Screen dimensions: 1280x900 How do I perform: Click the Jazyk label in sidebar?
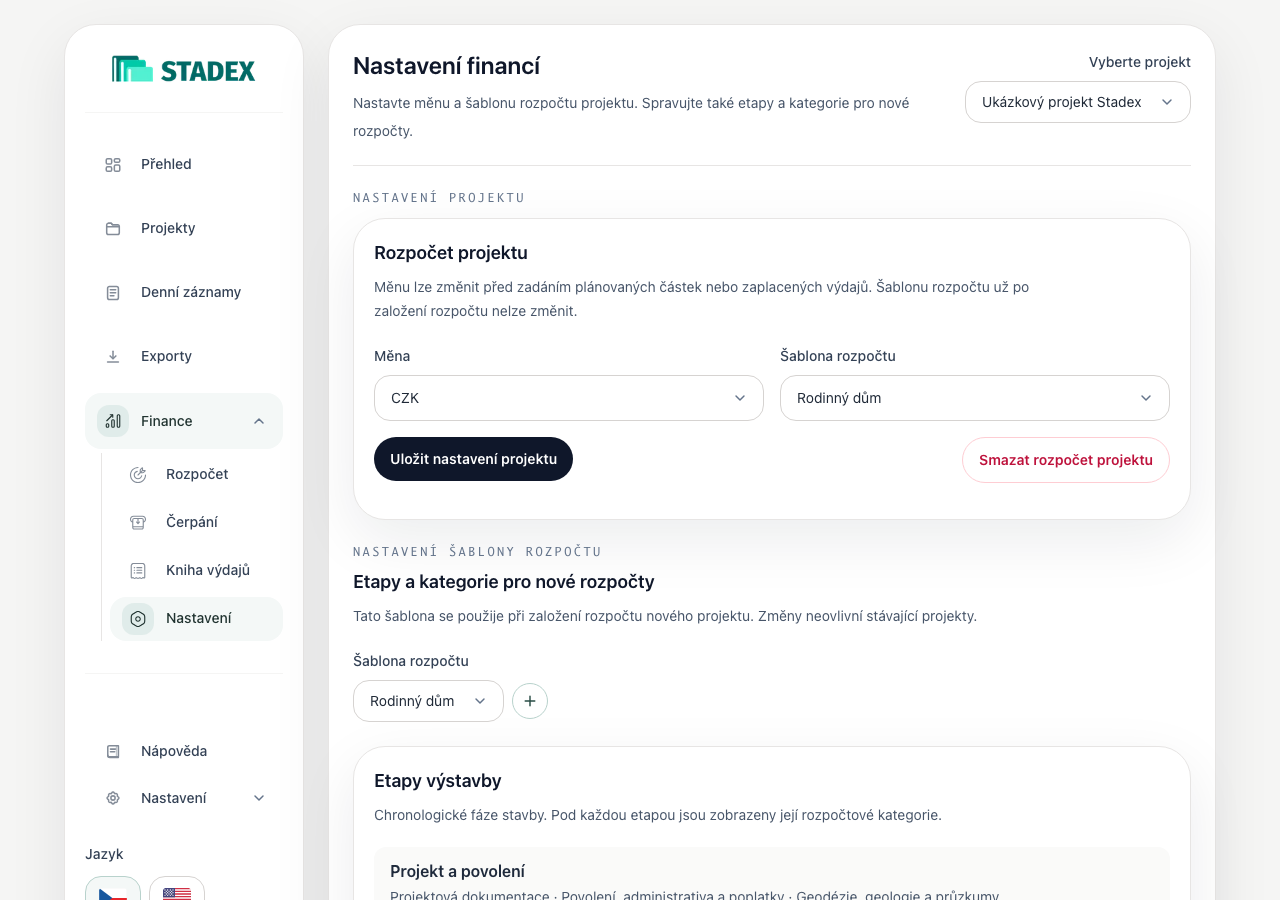click(x=104, y=854)
